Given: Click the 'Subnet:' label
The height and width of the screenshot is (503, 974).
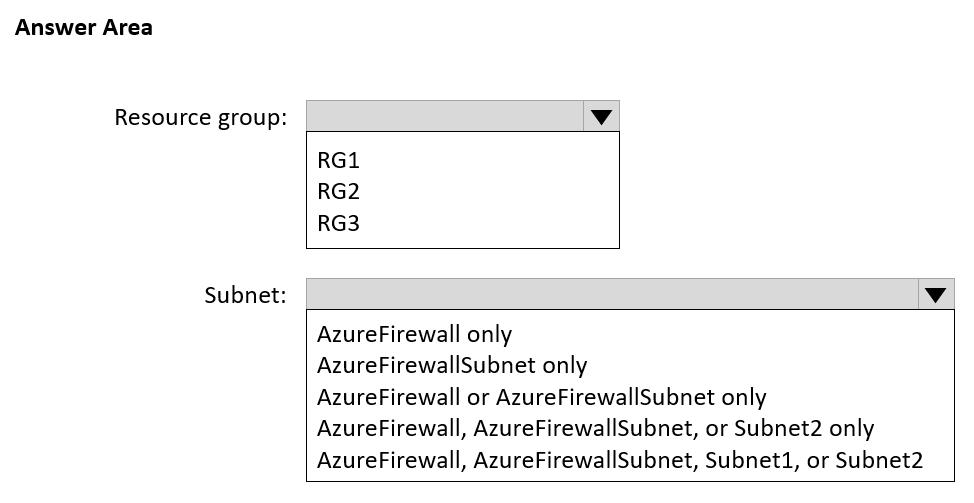Looking at the screenshot, I should [245, 295].
